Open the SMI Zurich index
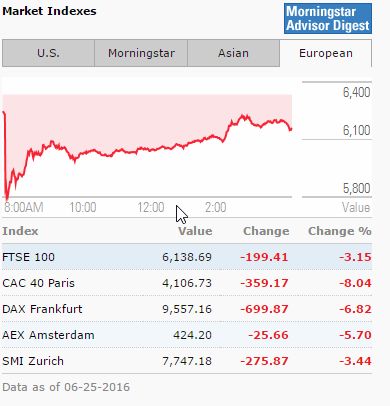 [x=33, y=361]
